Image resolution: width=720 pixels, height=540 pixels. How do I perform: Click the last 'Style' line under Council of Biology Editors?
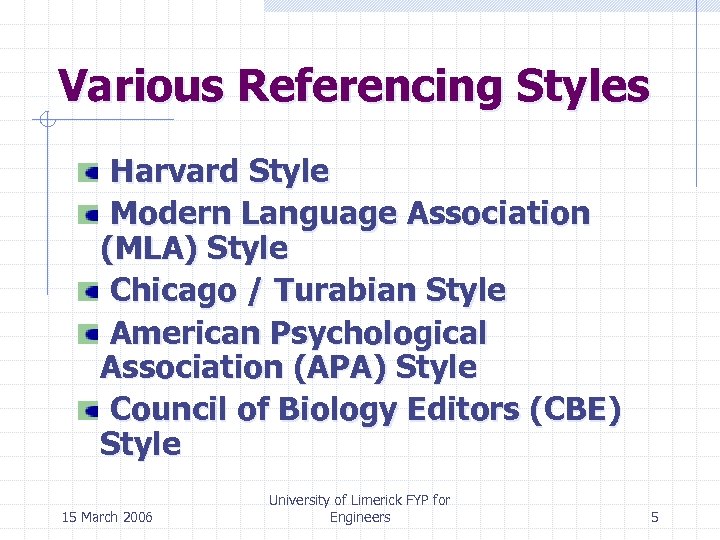141,444
